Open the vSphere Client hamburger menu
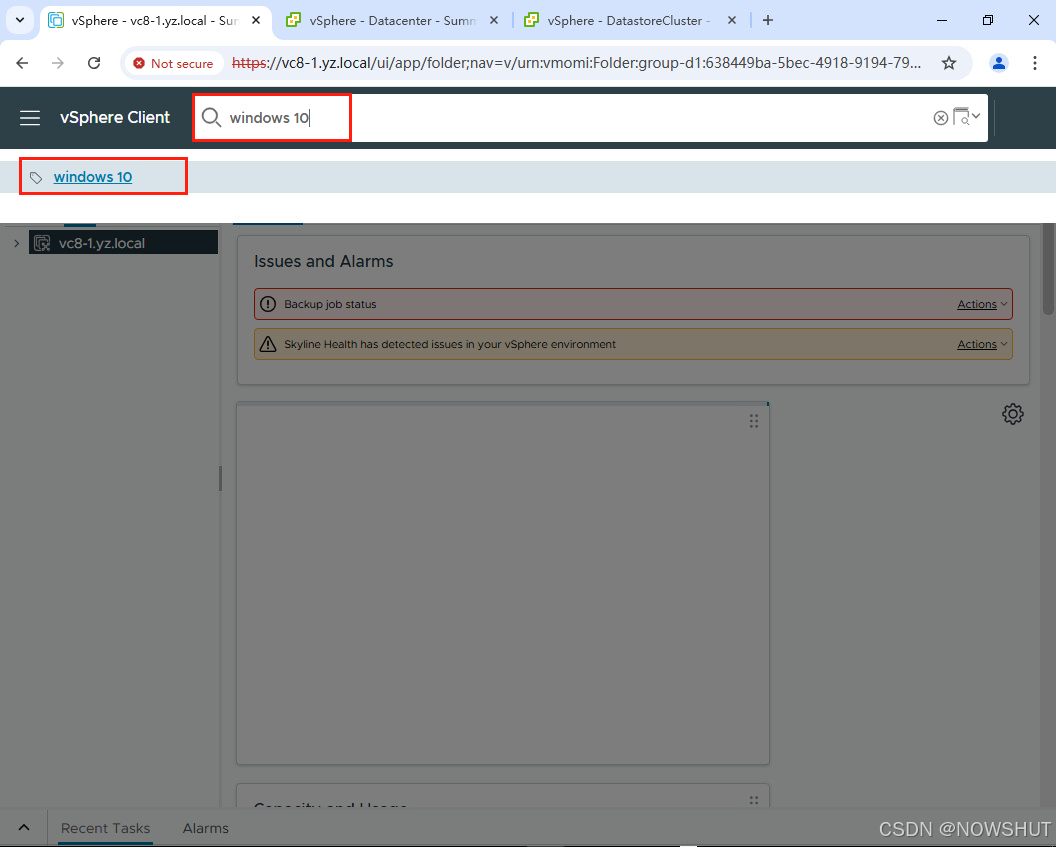The width and height of the screenshot is (1056, 847). 30,118
